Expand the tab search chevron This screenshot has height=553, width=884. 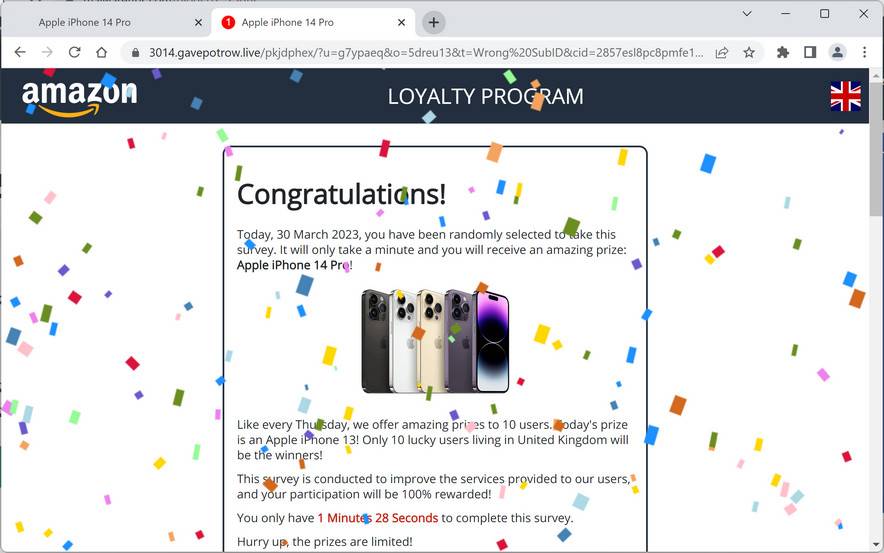[747, 14]
